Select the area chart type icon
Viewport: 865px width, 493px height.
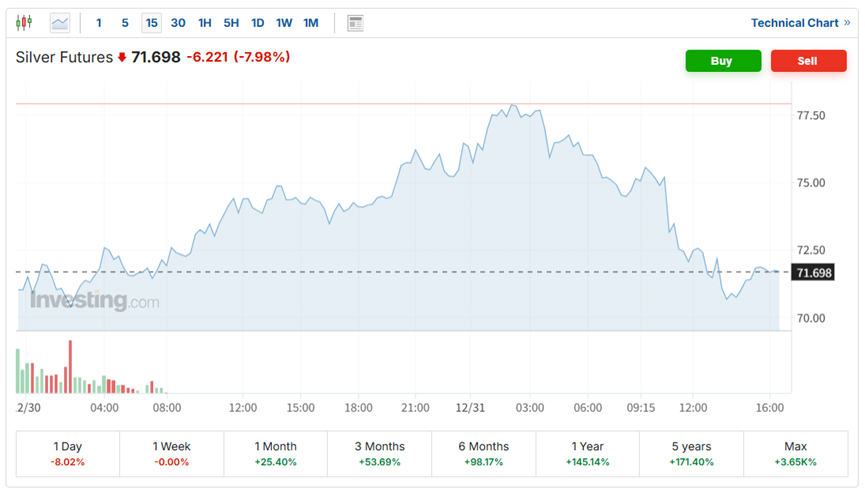click(x=60, y=22)
